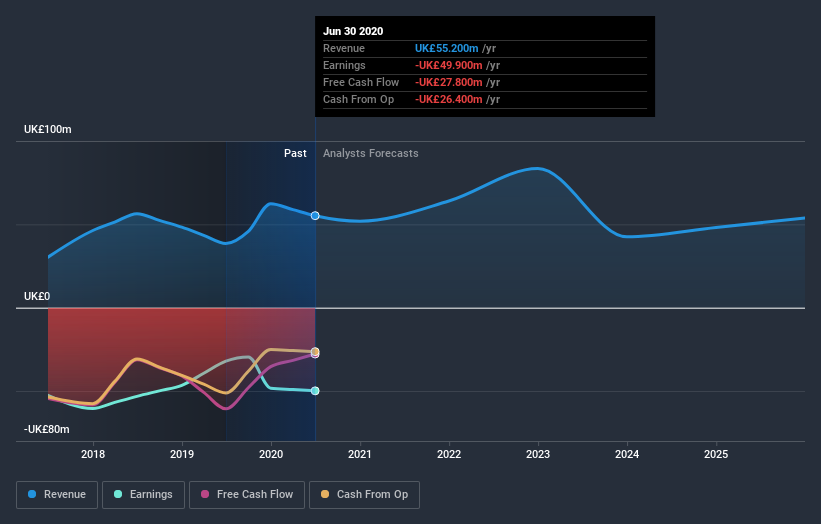Toggle the Revenue legend series
The height and width of the screenshot is (524, 821).
pos(57,495)
